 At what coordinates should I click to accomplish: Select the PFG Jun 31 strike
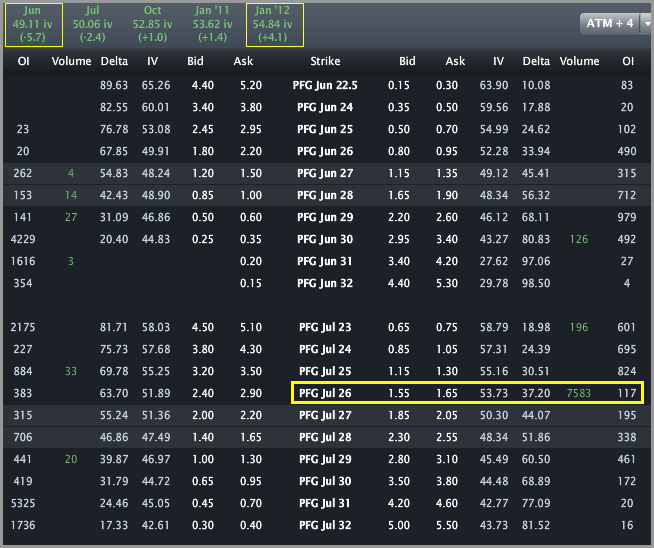[x=325, y=261]
